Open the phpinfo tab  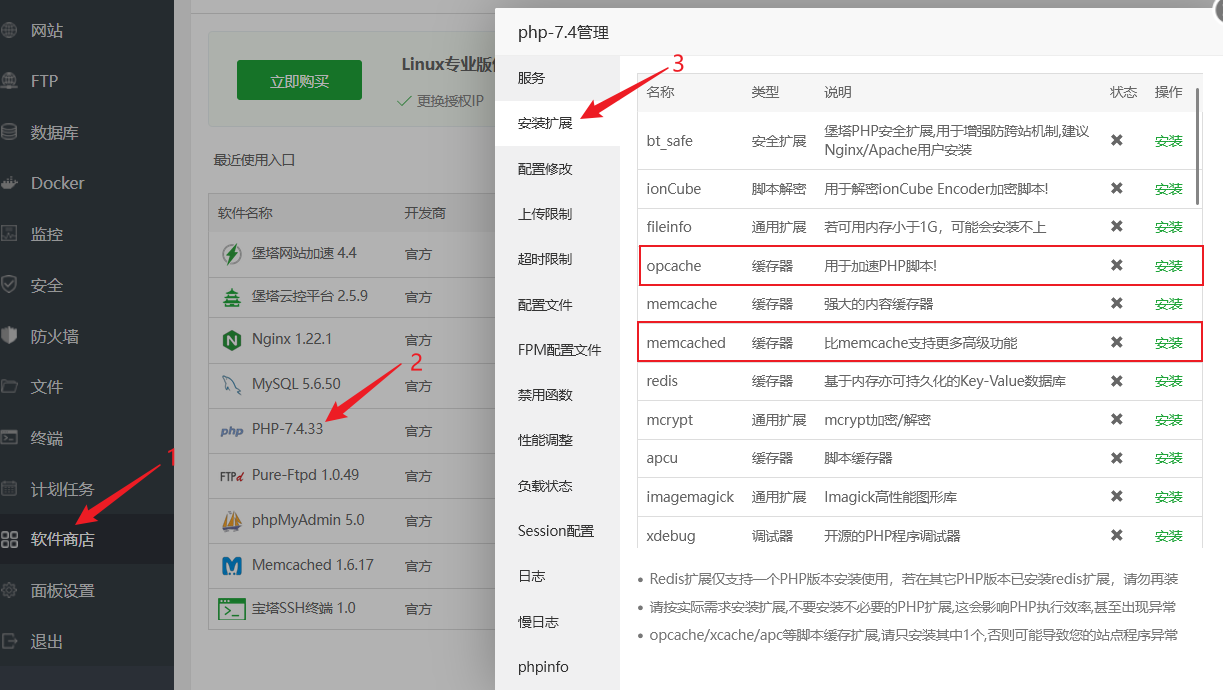[557, 667]
